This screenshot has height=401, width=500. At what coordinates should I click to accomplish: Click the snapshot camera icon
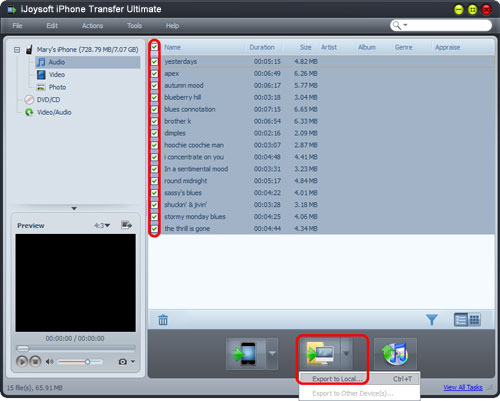pos(123,362)
